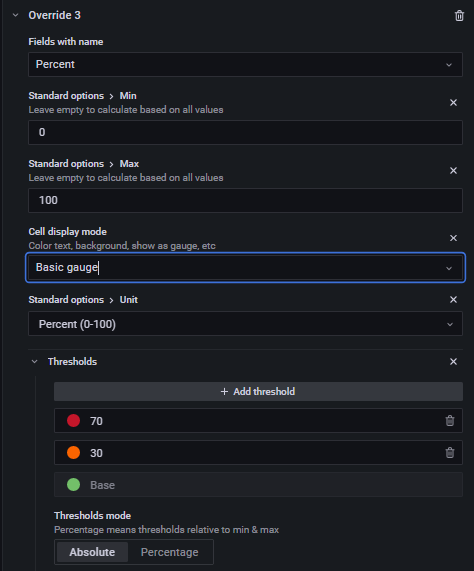Viewport: 474px width, 571px height.
Task: Click the Add threshold button
Action: coord(258,391)
